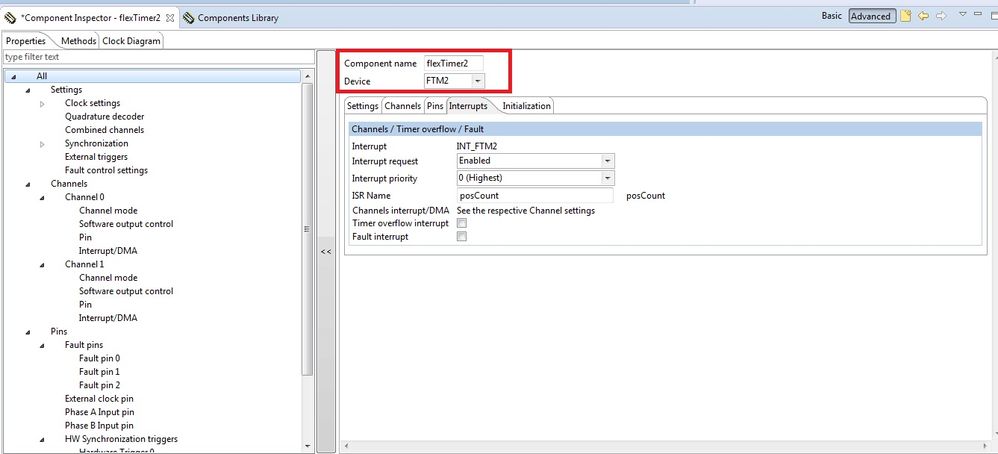
Task: Select Interrupt/DMA under Channel 1
Action: point(108,318)
